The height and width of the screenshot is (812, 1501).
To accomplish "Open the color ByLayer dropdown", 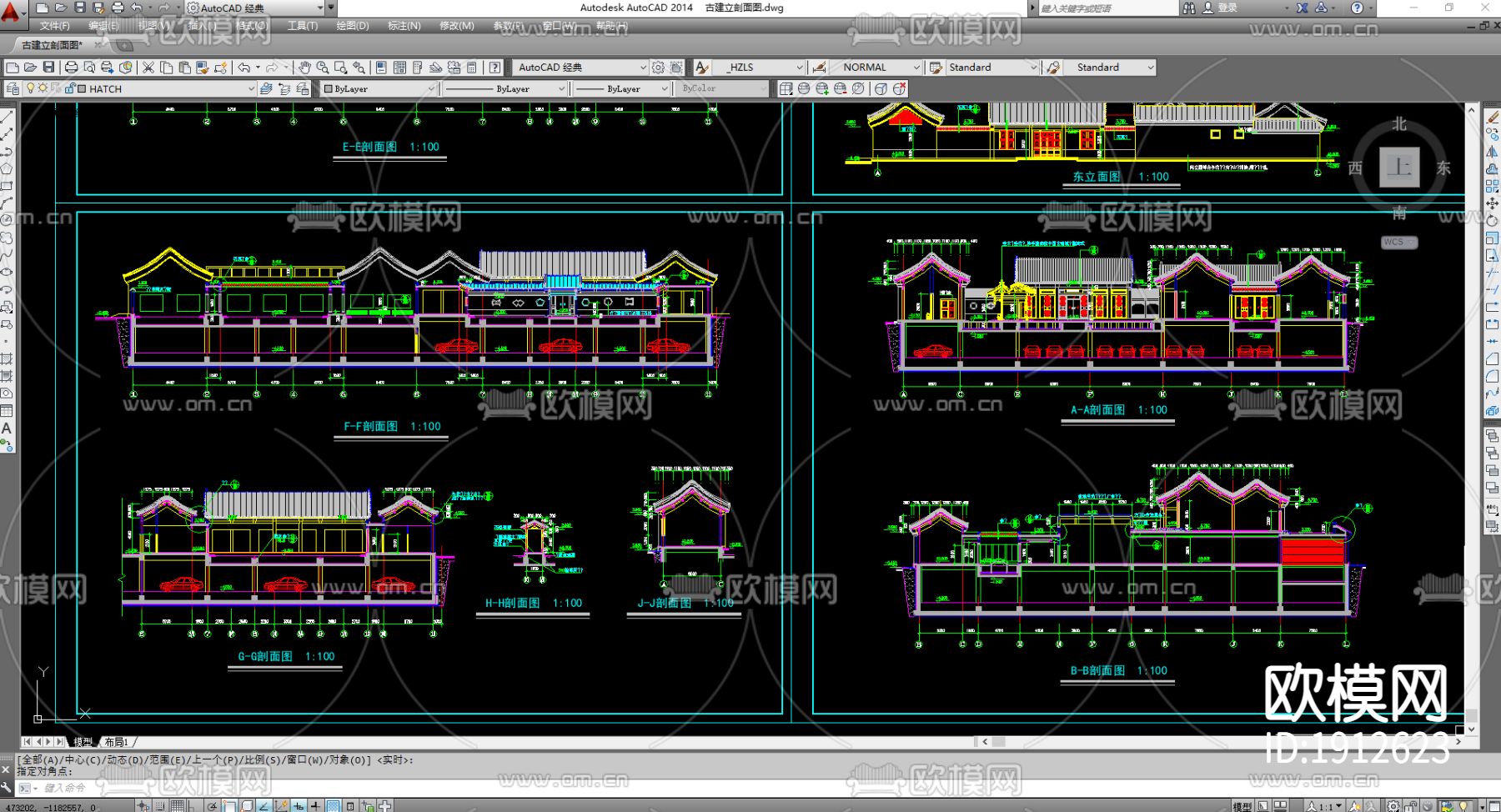I will (431, 88).
